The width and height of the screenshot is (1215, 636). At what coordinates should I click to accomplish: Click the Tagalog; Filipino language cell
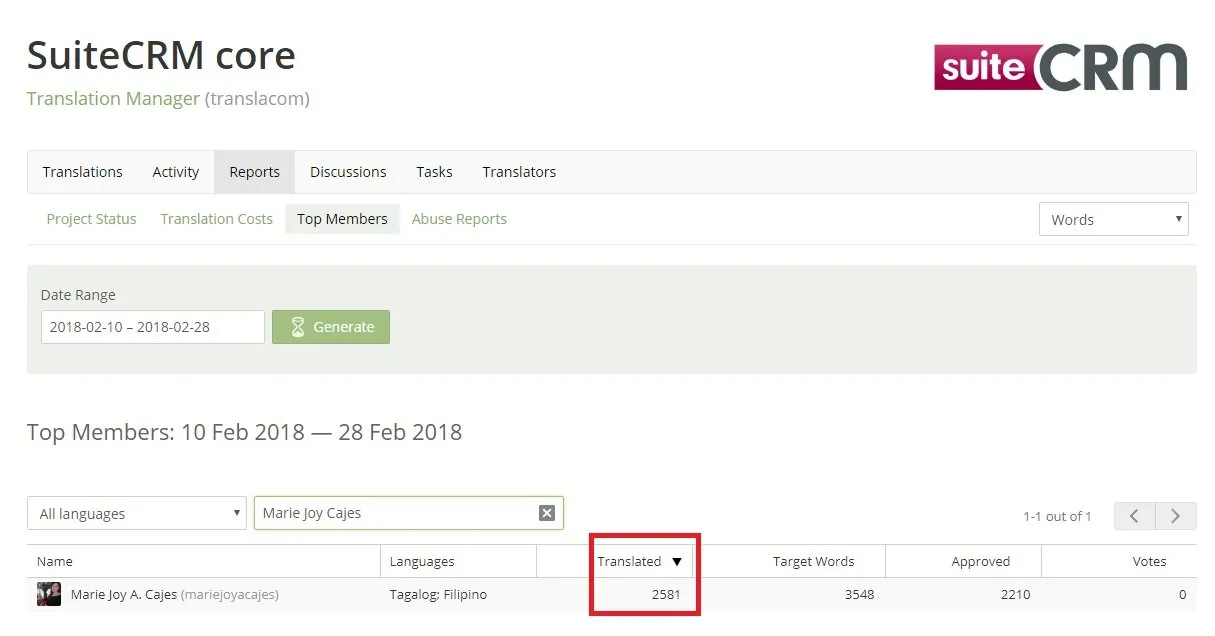[438, 595]
